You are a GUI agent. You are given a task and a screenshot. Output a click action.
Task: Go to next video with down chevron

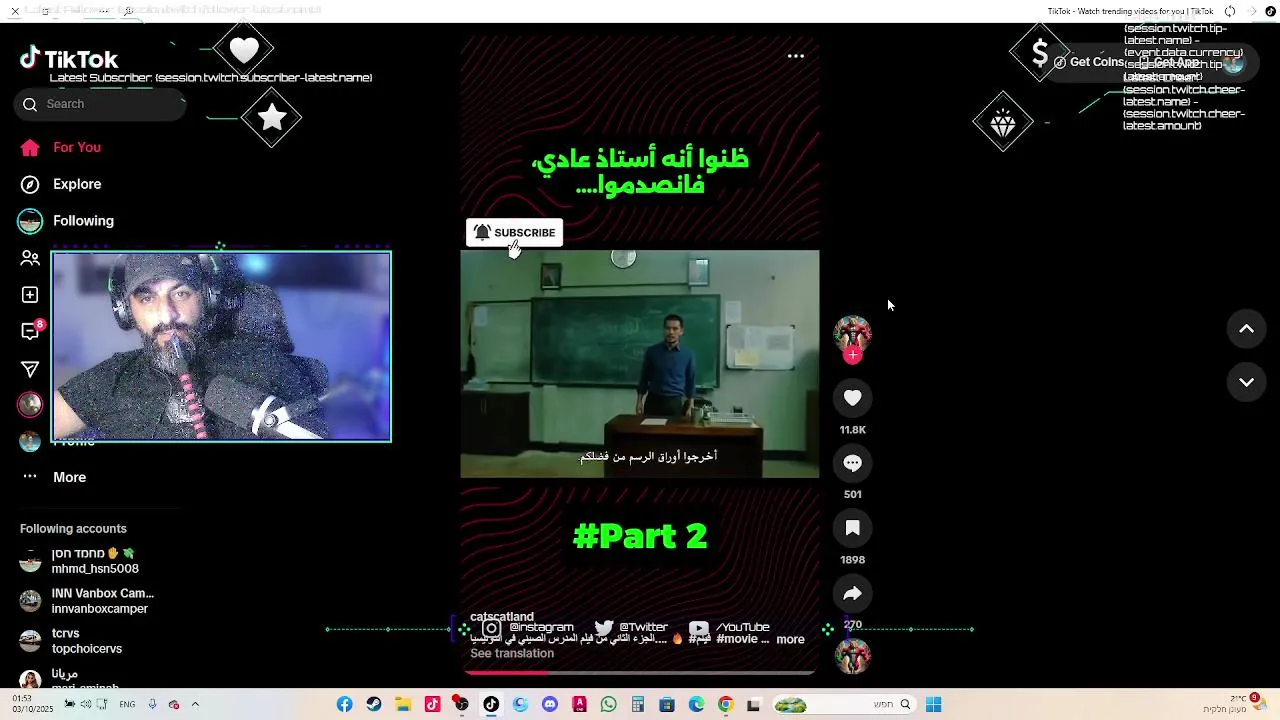point(1246,382)
